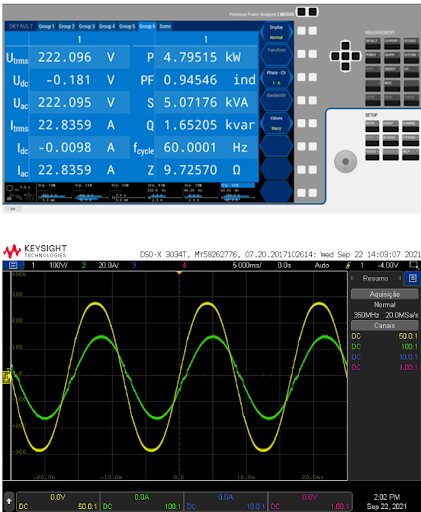Click the Z 9.72570 Ω reading
The height and width of the screenshot is (512, 421).
(196, 170)
